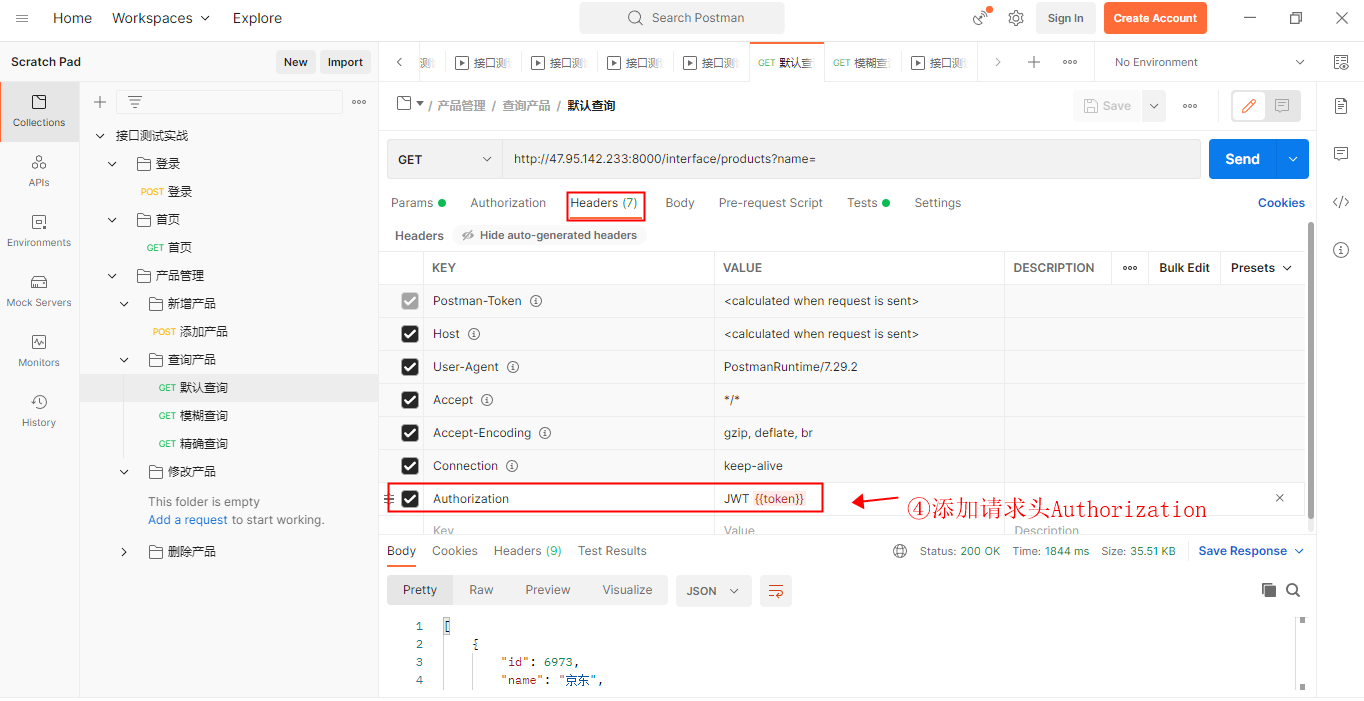Viewport: 1364px width, 701px height.
Task: Click the collection filter icon
Action: pos(135,102)
